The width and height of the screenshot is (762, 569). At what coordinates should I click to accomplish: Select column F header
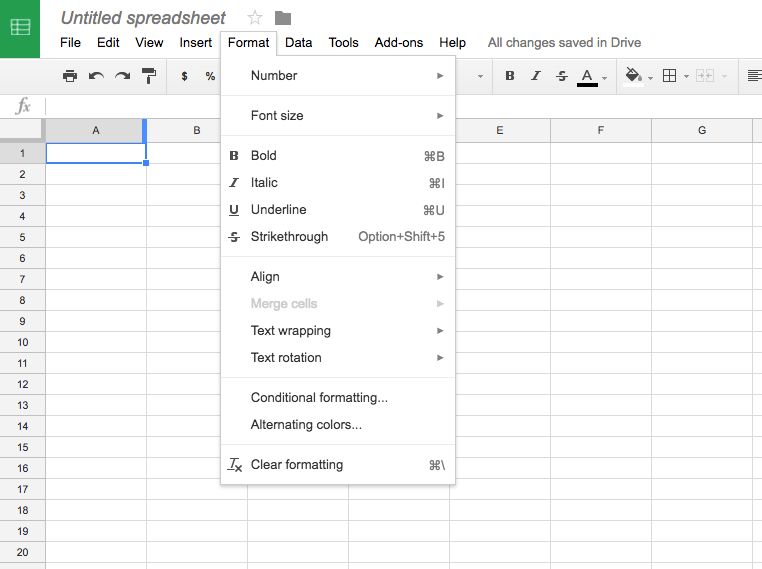click(x=600, y=131)
